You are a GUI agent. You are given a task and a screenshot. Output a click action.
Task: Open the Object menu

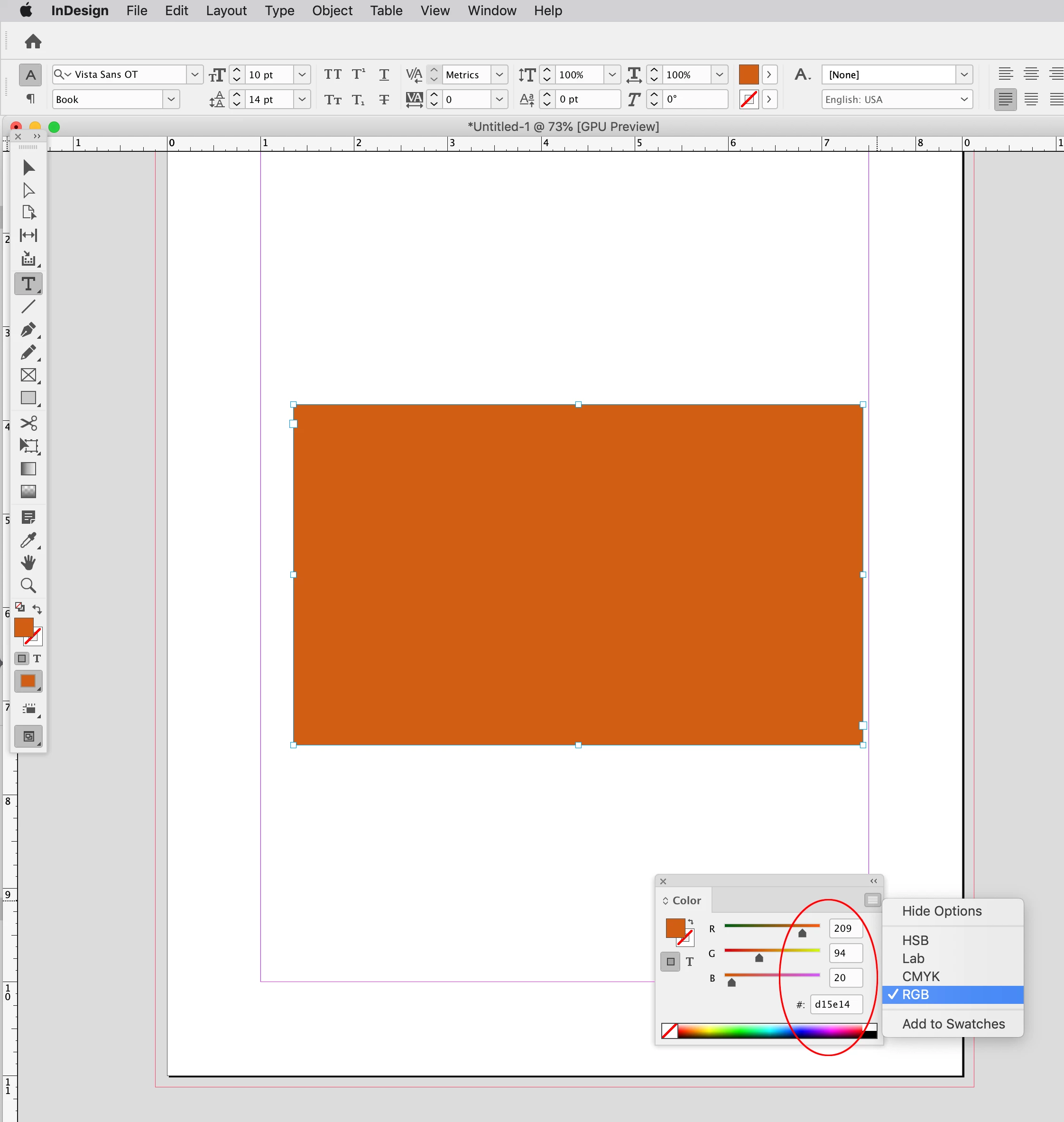tap(332, 11)
